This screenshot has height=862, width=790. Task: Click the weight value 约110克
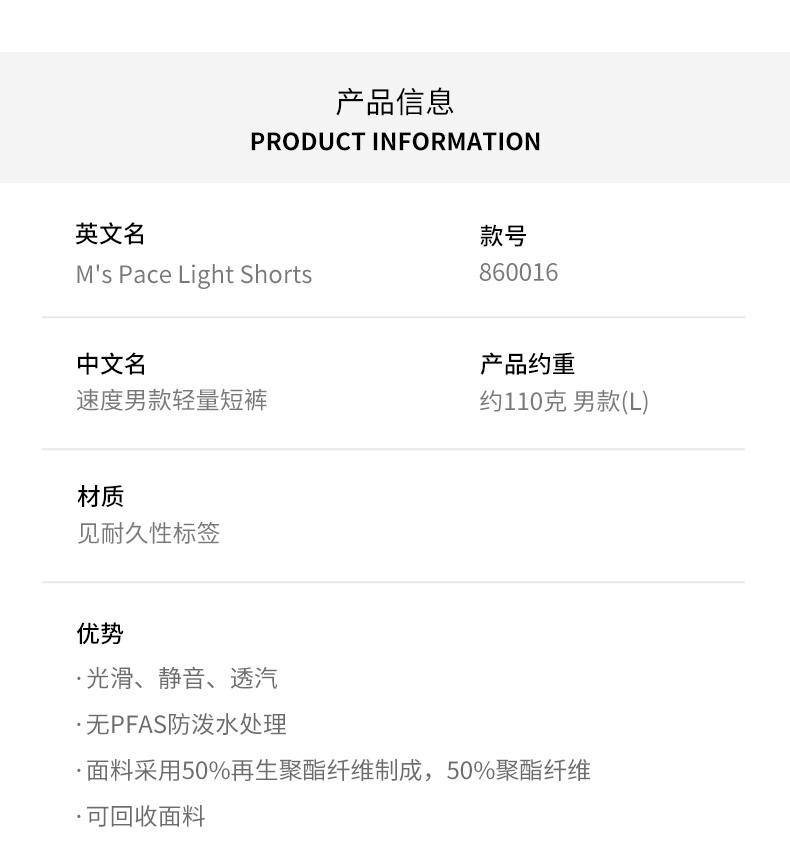tap(522, 402)
